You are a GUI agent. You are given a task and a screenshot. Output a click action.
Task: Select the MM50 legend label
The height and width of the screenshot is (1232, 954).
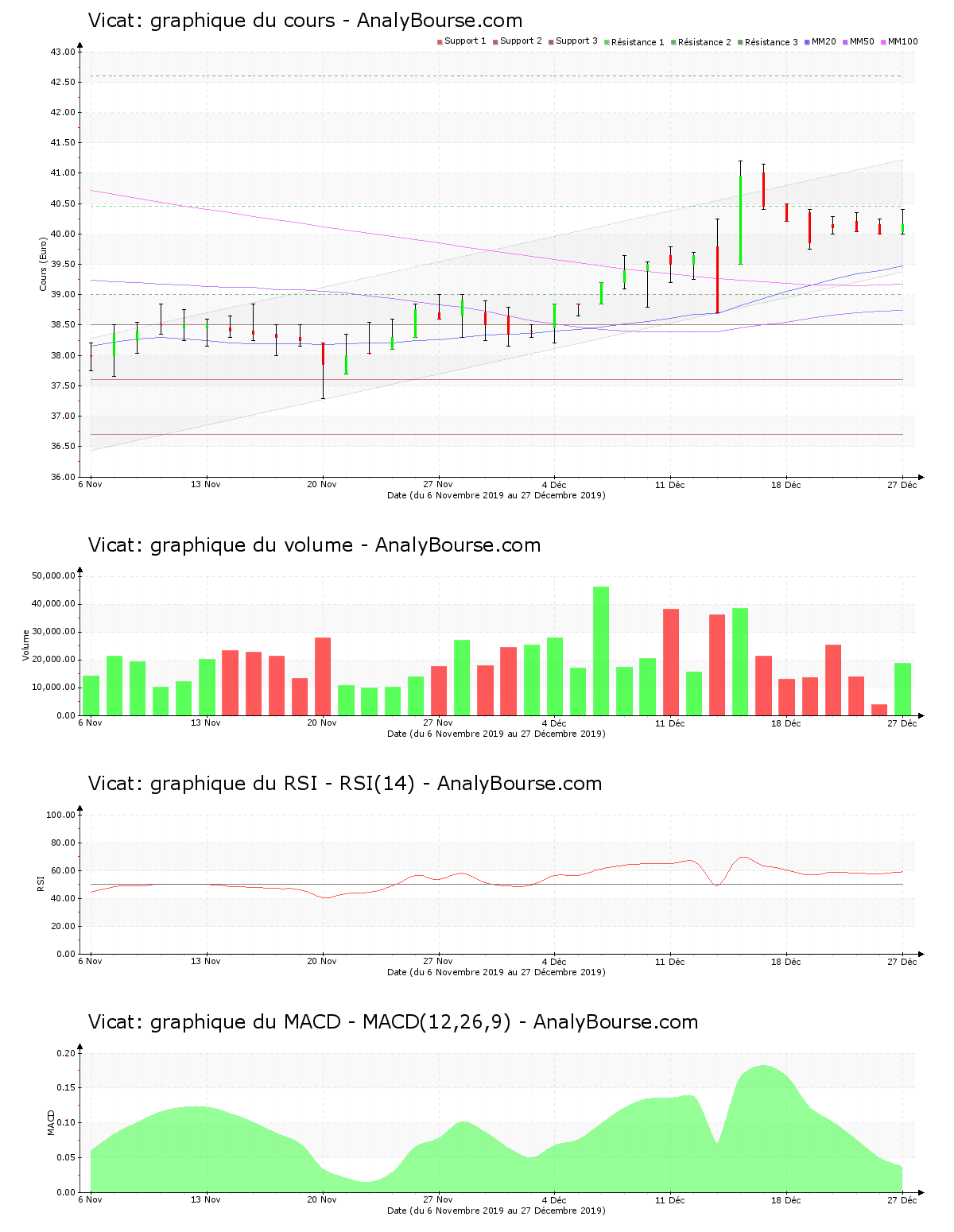point(862,41)
